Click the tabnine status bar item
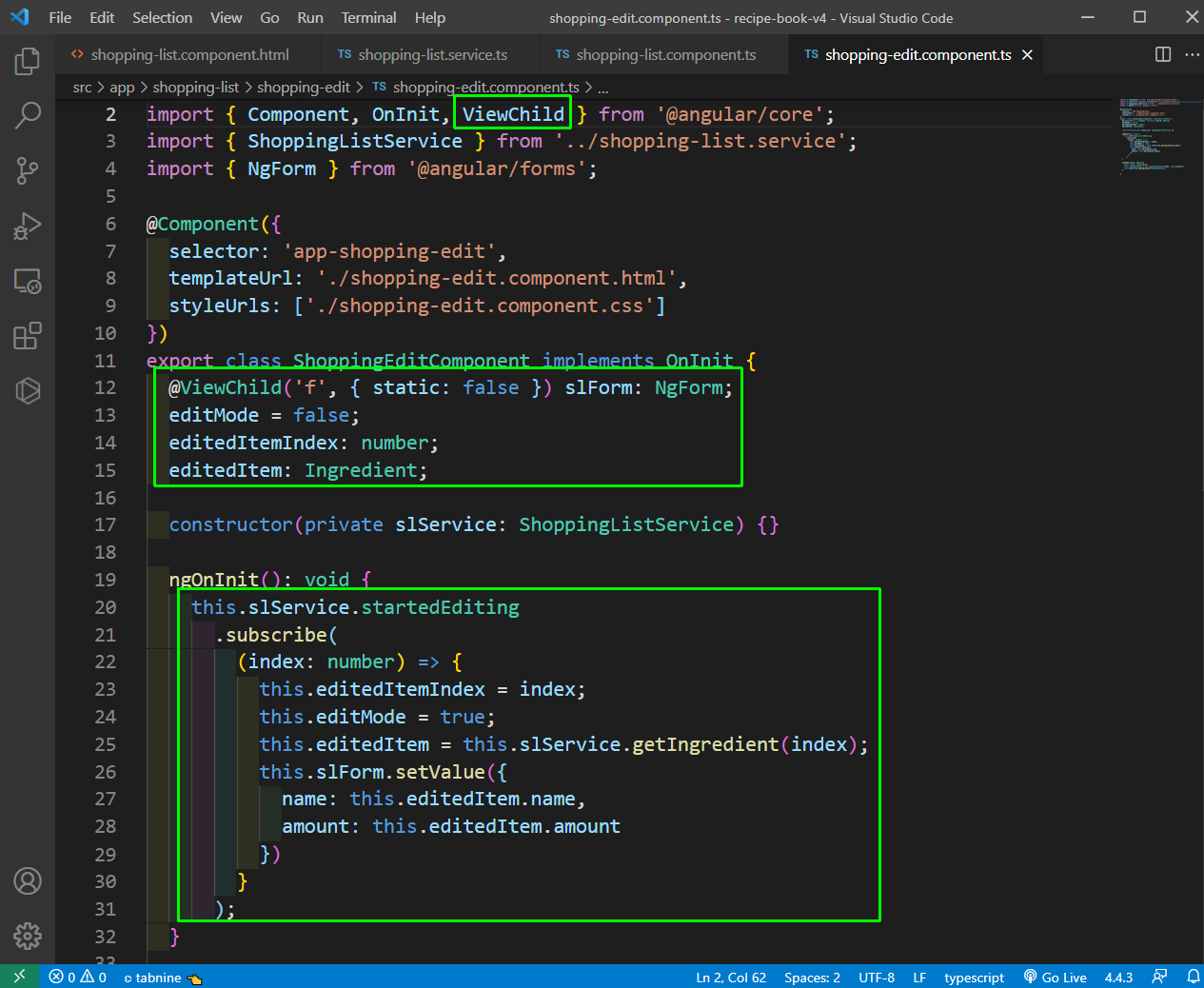The height and width of the screenshot is (988, 1204). [x=163, y=977]
